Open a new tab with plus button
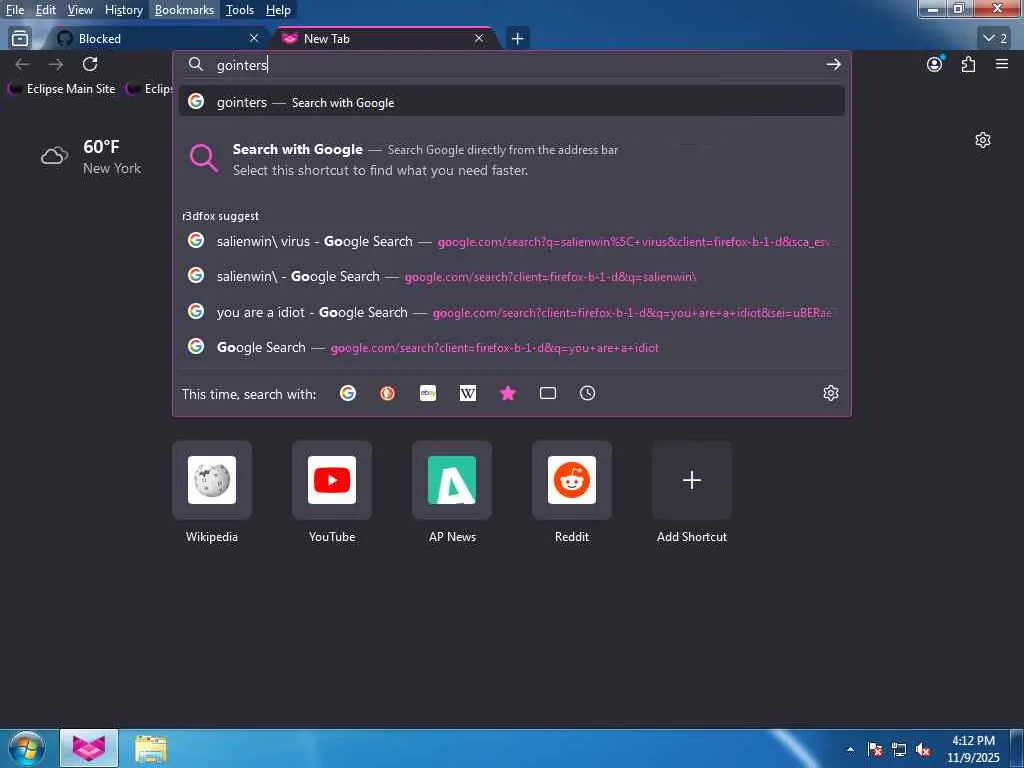This screenshot has width=1024, height=768. 517,39
